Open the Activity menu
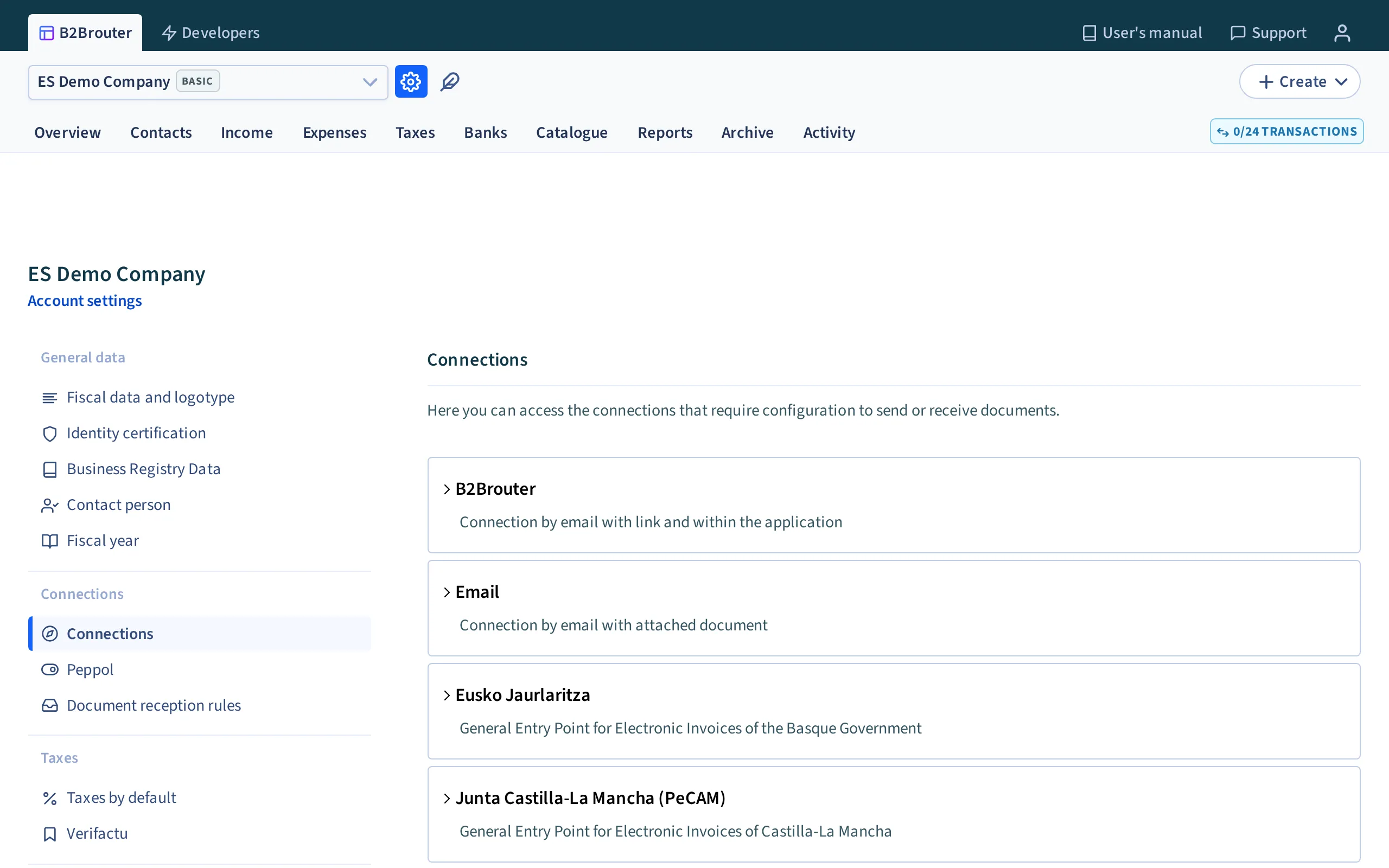The image size is (1389, 868). click(x=829, y=132)
